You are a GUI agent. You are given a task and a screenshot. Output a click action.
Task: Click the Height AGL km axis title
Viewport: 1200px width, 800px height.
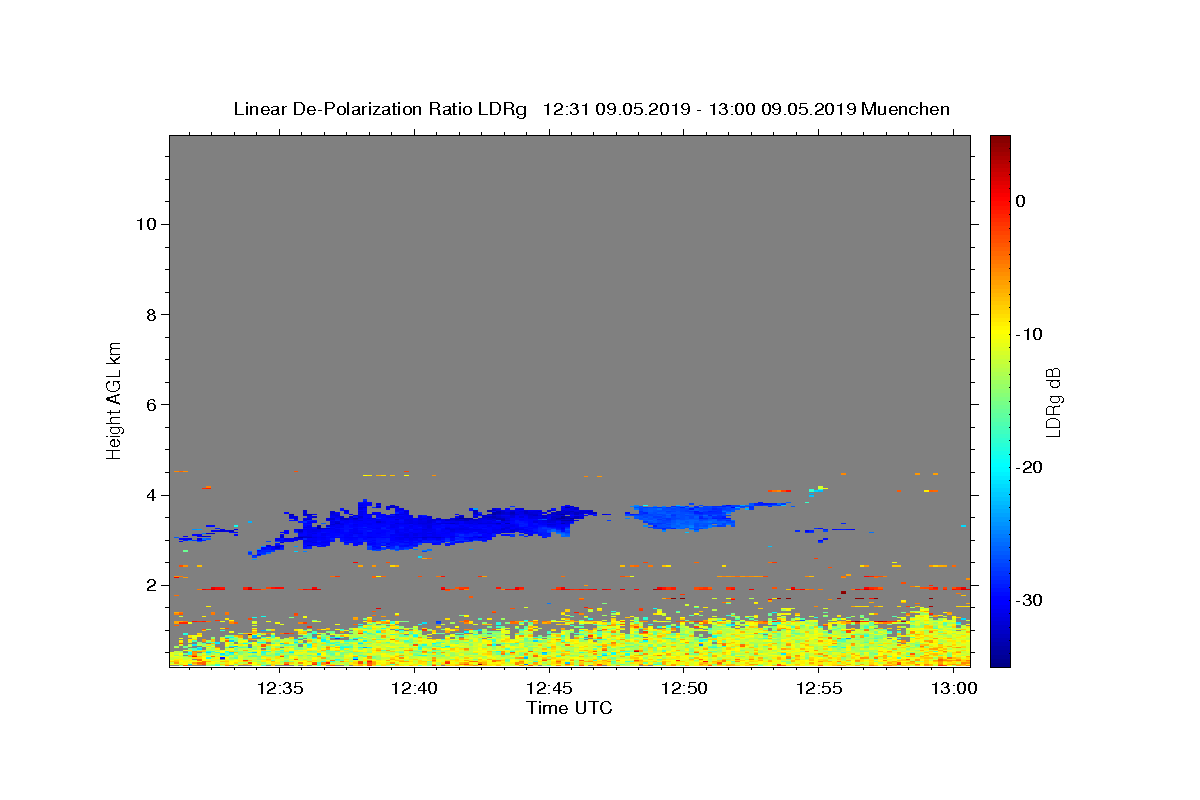[x=114, y=400]
